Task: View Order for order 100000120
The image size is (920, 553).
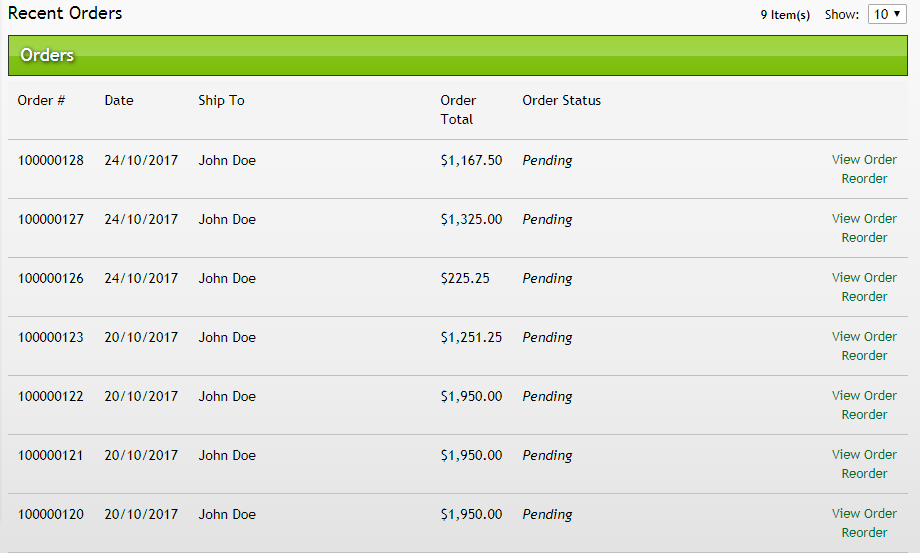Action: click(x=864, y=513)
